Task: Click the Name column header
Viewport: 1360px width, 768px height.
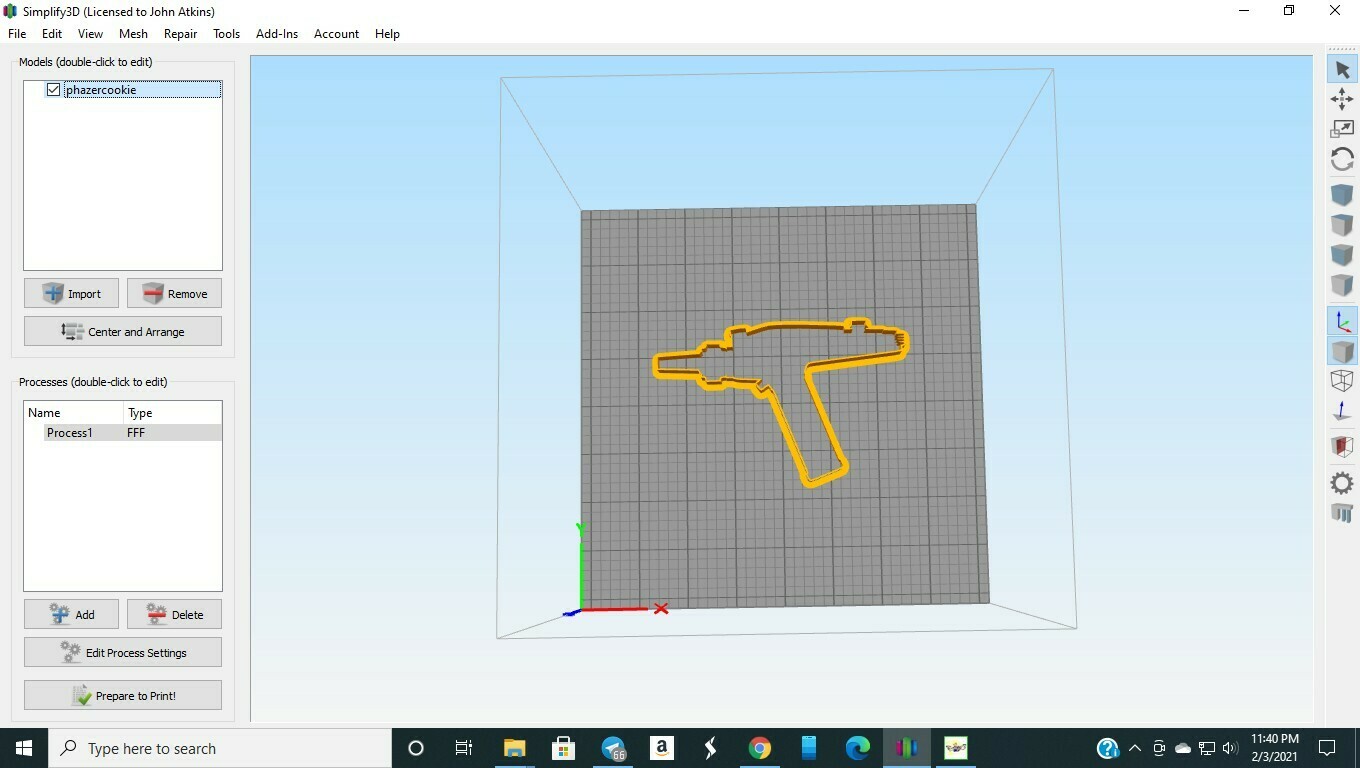Action: click(x=73, y=413)
